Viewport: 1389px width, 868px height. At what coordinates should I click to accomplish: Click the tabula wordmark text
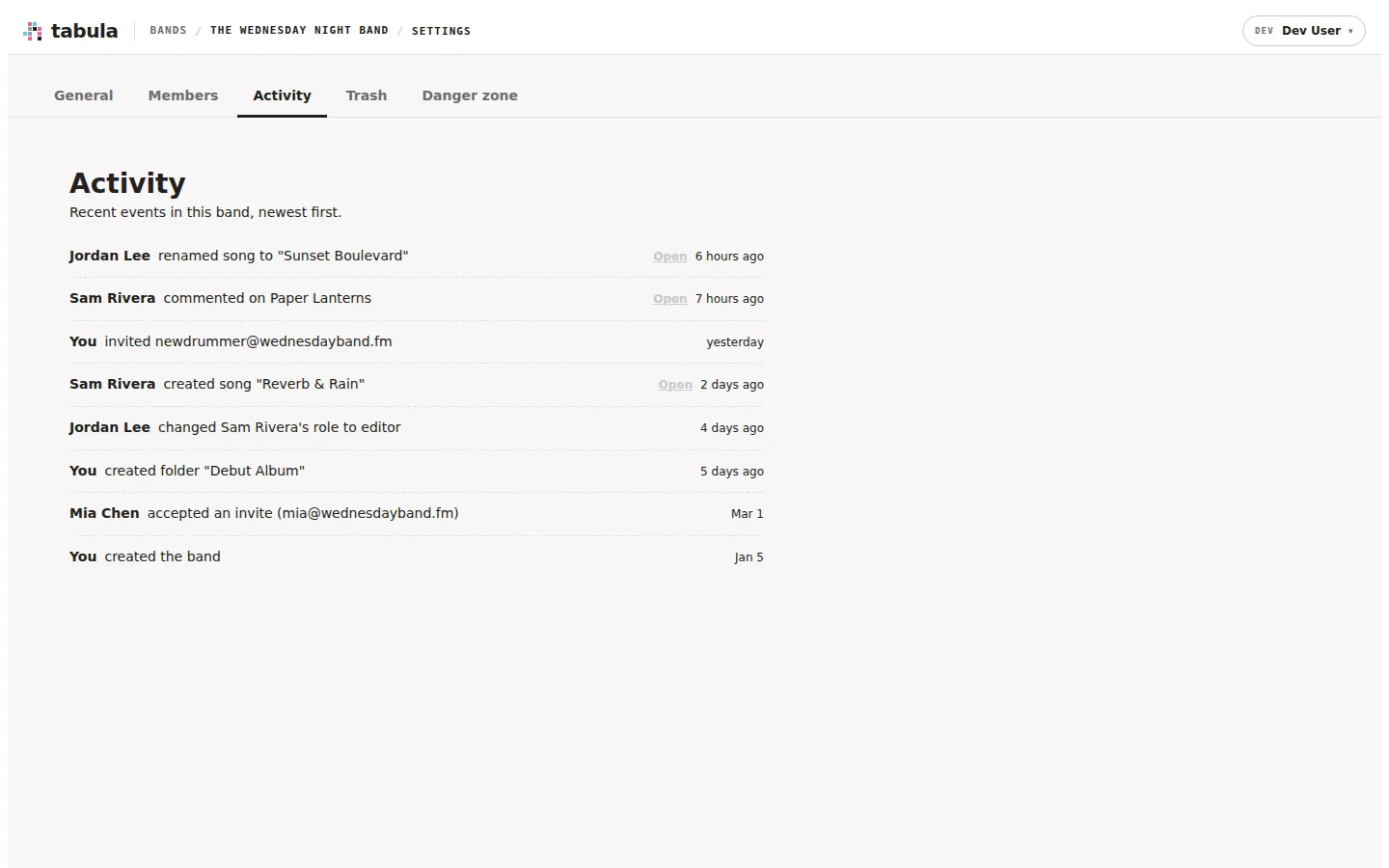click(x=84, y=31)
